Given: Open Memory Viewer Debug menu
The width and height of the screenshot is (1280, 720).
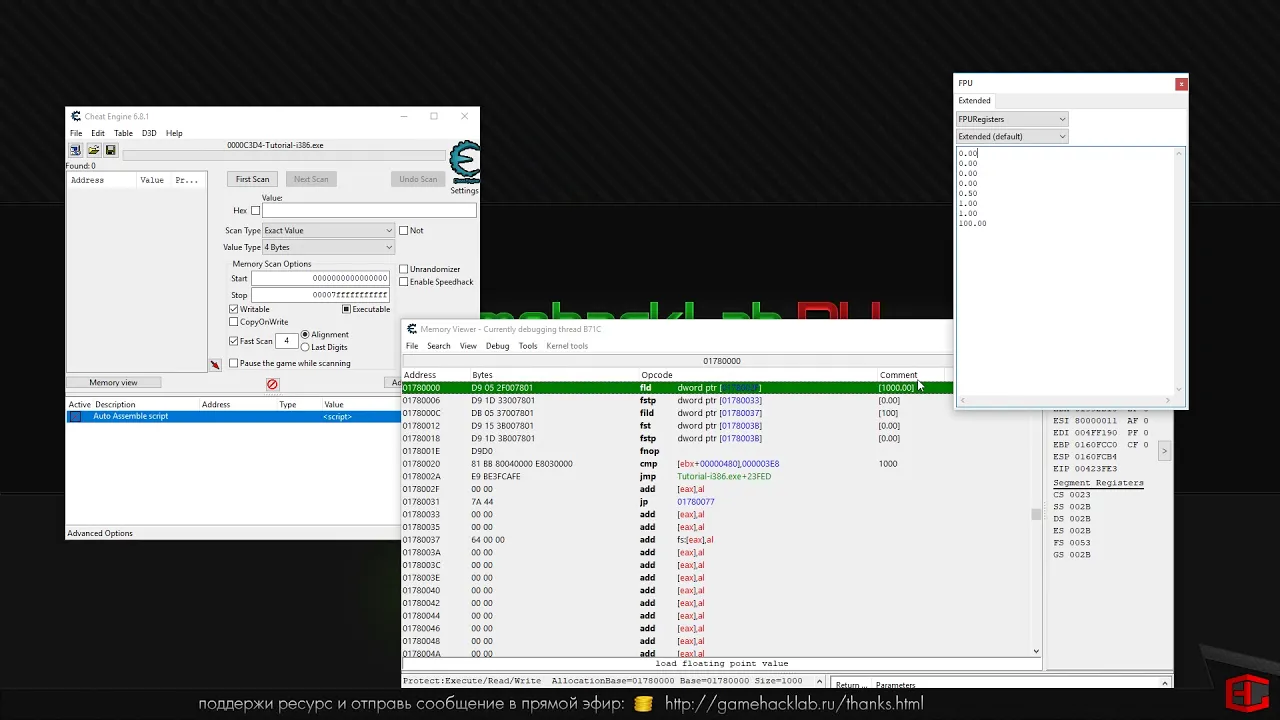Looking at the screenshot, I should [497, 346].
